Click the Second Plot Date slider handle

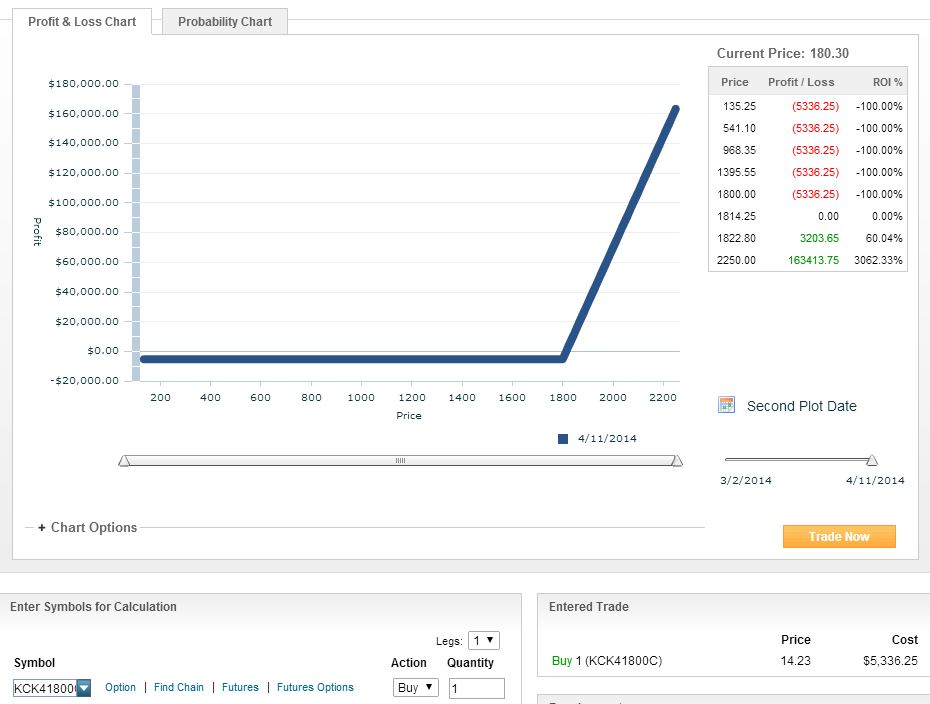[x=871, y=460]
